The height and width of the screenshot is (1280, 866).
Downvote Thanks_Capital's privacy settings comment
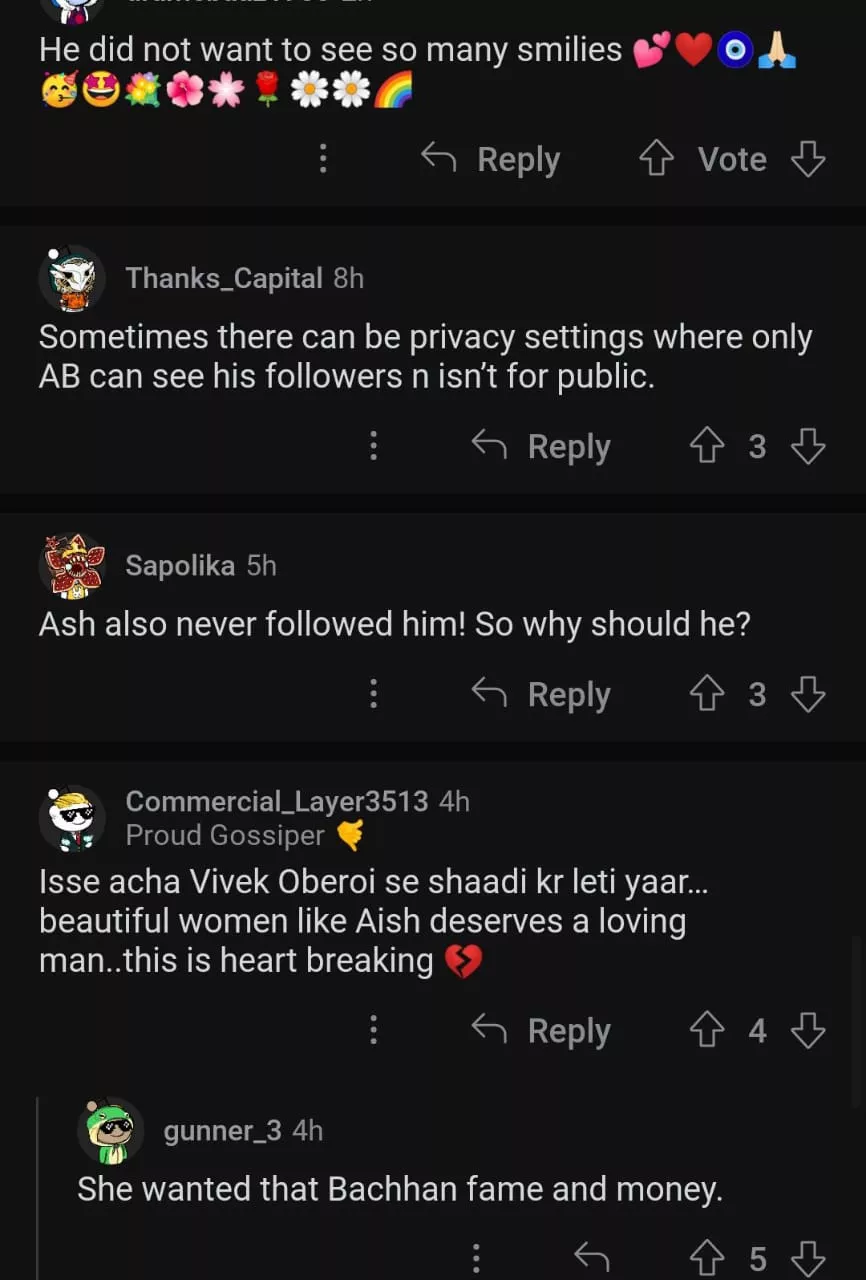[808, 446]
